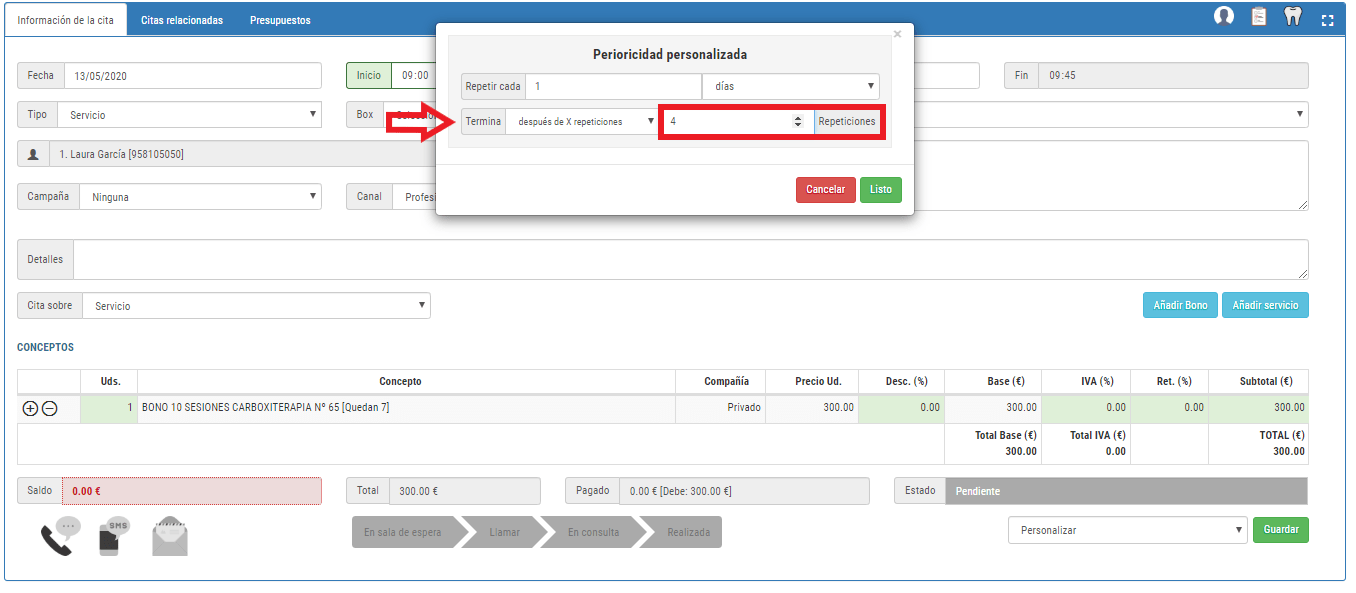Open the Campaña dropdown showing Ninguna

200,197
